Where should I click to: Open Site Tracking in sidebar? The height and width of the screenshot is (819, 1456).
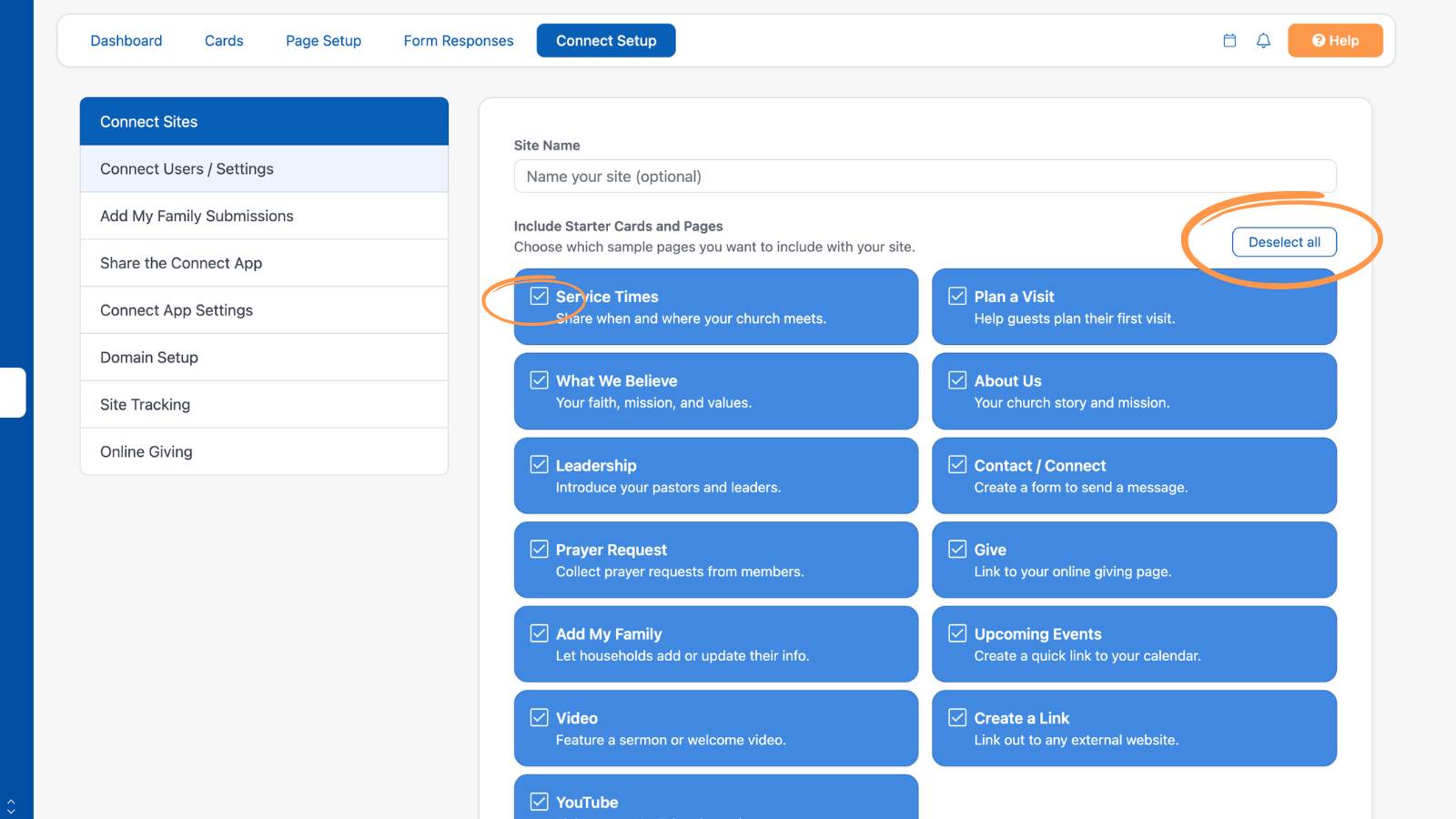264,405
